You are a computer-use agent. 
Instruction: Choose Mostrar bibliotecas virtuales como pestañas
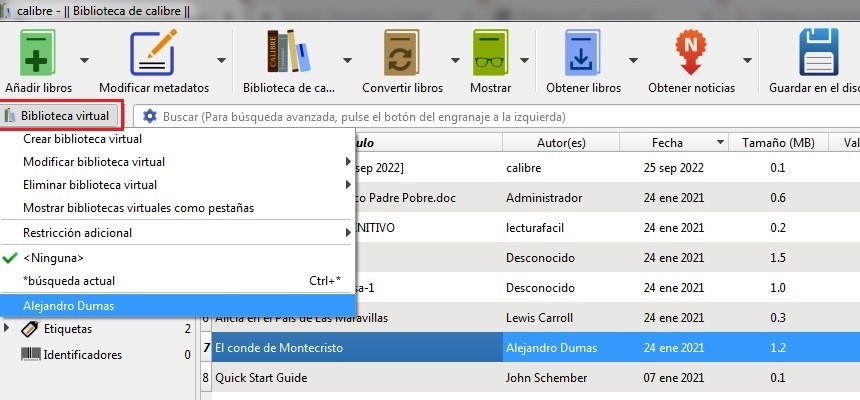click(x=138, y=208)
